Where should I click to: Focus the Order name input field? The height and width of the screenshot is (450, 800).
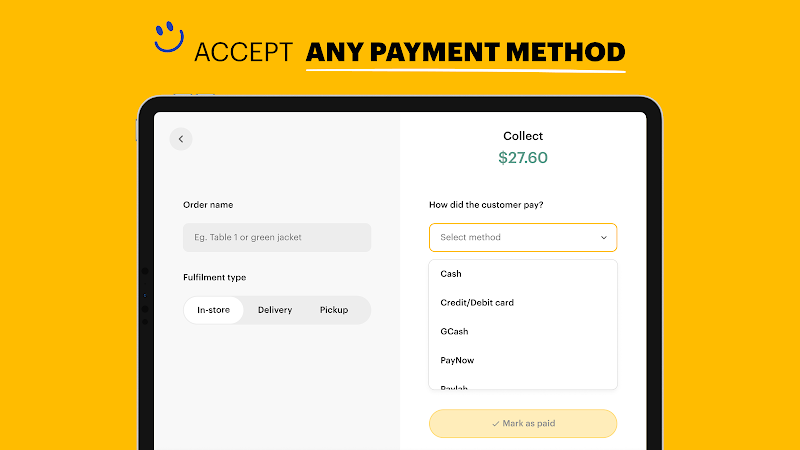(x=277, y=237)
